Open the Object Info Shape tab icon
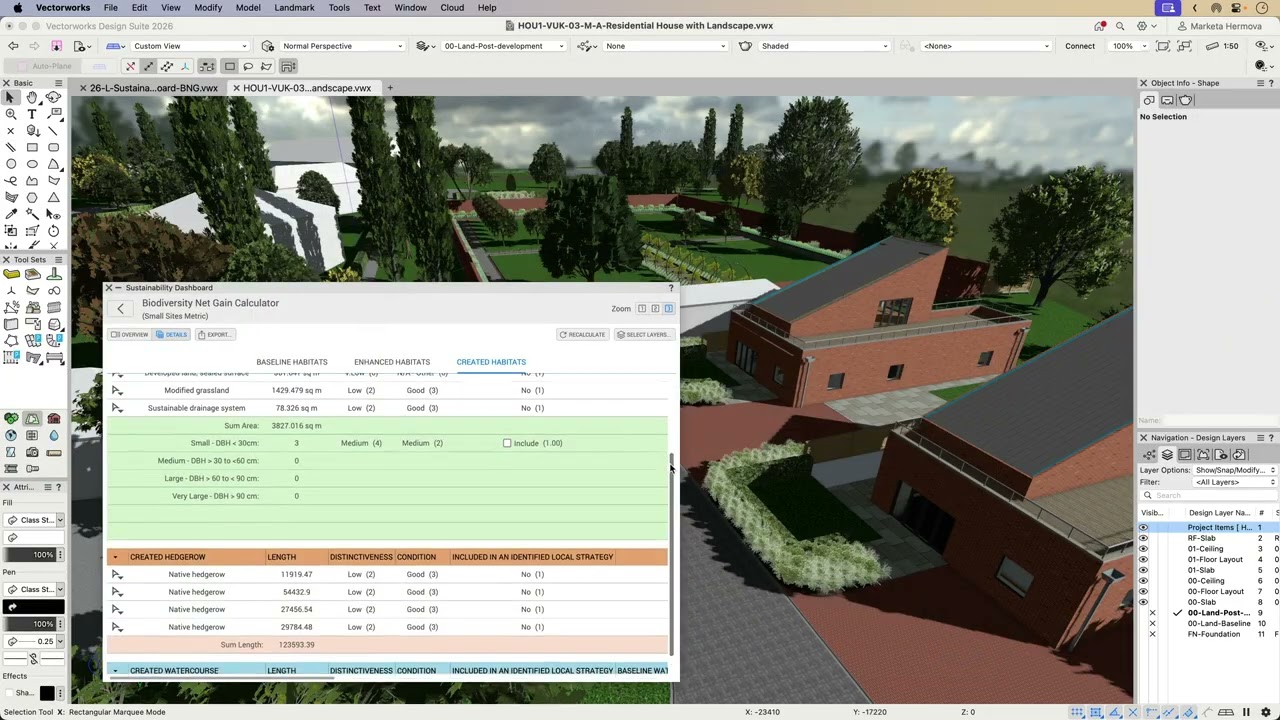The height and width of the screenshot is (720, 1280). pos(1149,100)
